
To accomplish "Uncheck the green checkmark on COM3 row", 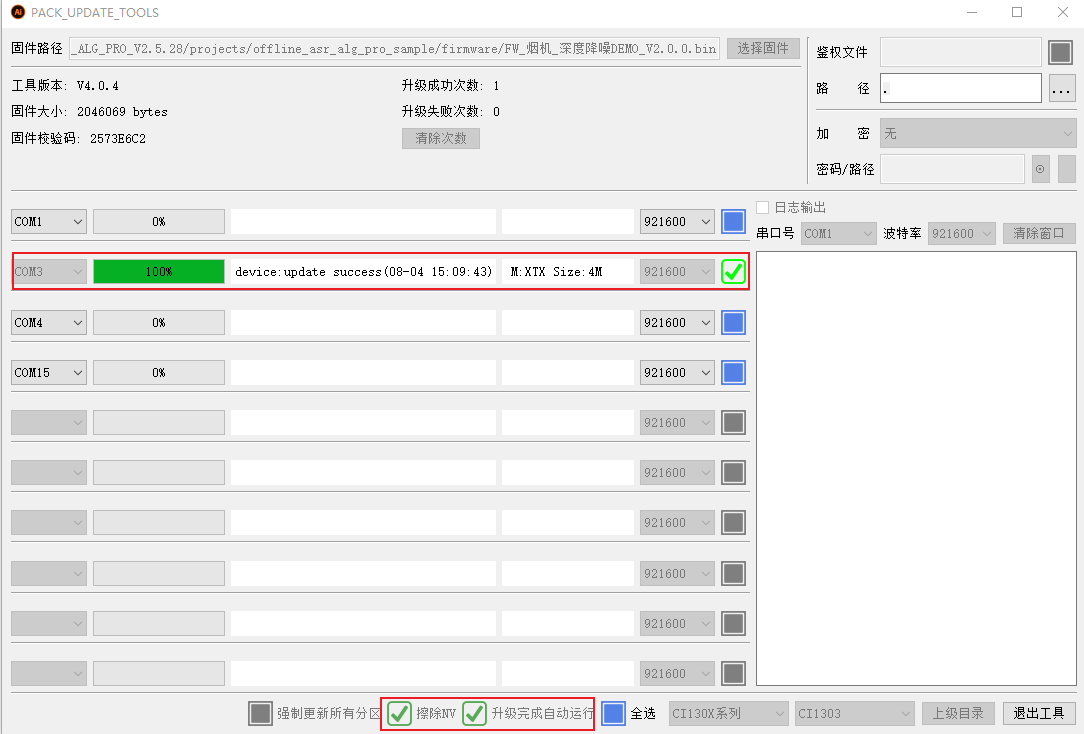I will tap(733, 271).
